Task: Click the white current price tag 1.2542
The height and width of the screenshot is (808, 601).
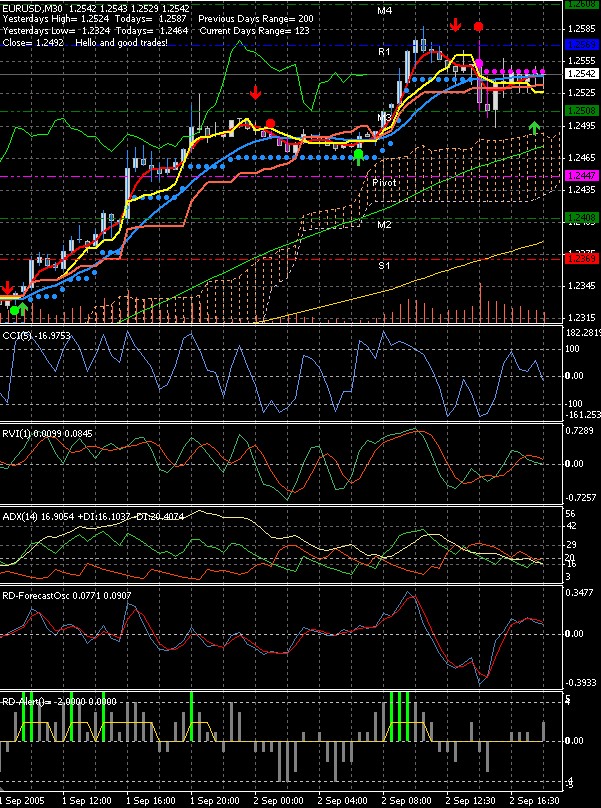Action: click(x=581, y=74)
